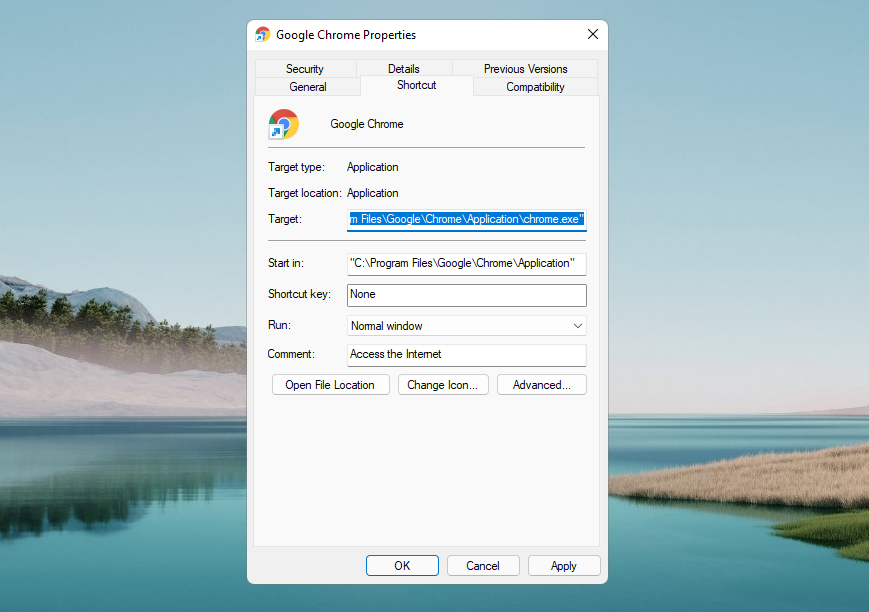Screen dimensions: 869x612
Task: Click the Target label
Action: pyautogui.click(x=285, y=219)
